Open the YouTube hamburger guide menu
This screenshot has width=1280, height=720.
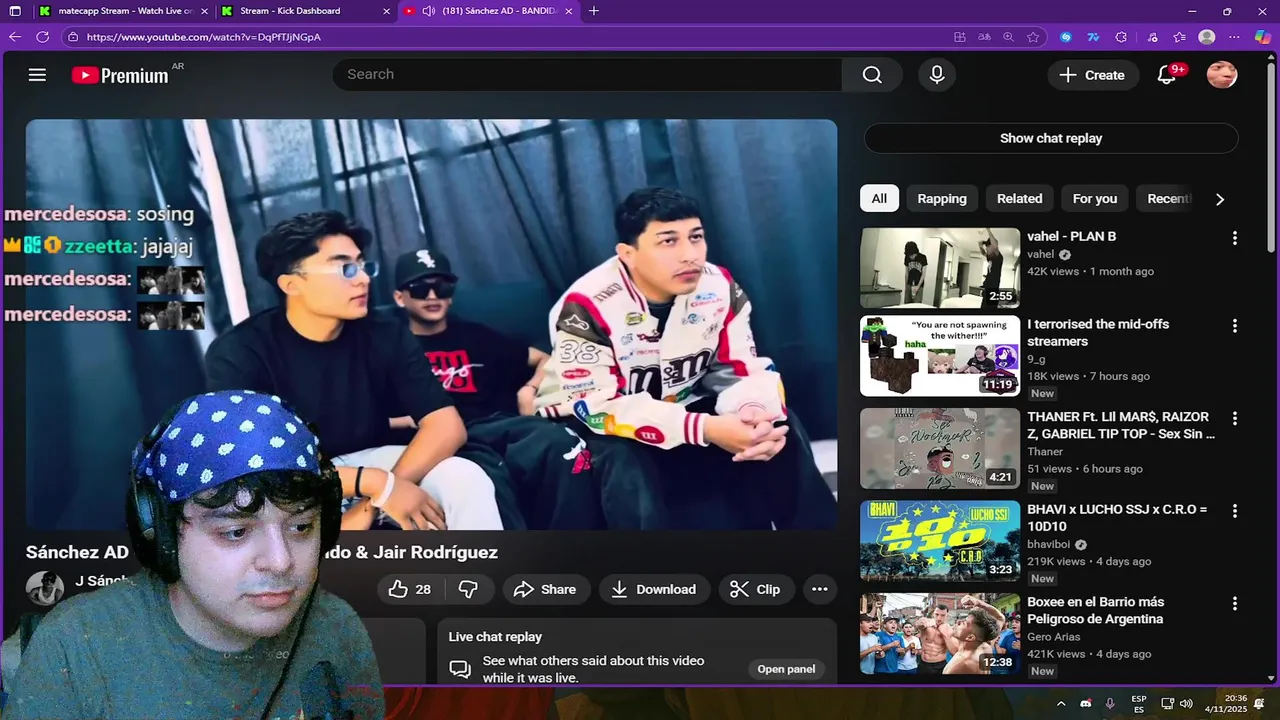(37, 75)
